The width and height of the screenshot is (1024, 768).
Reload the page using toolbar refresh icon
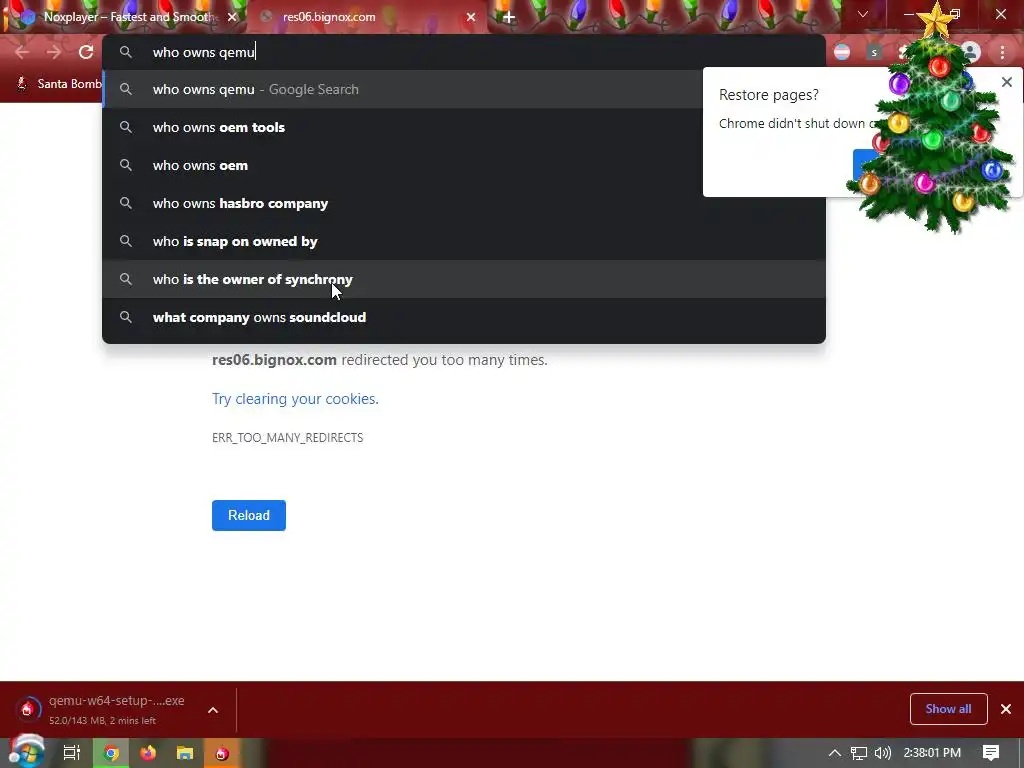(86, 52)
